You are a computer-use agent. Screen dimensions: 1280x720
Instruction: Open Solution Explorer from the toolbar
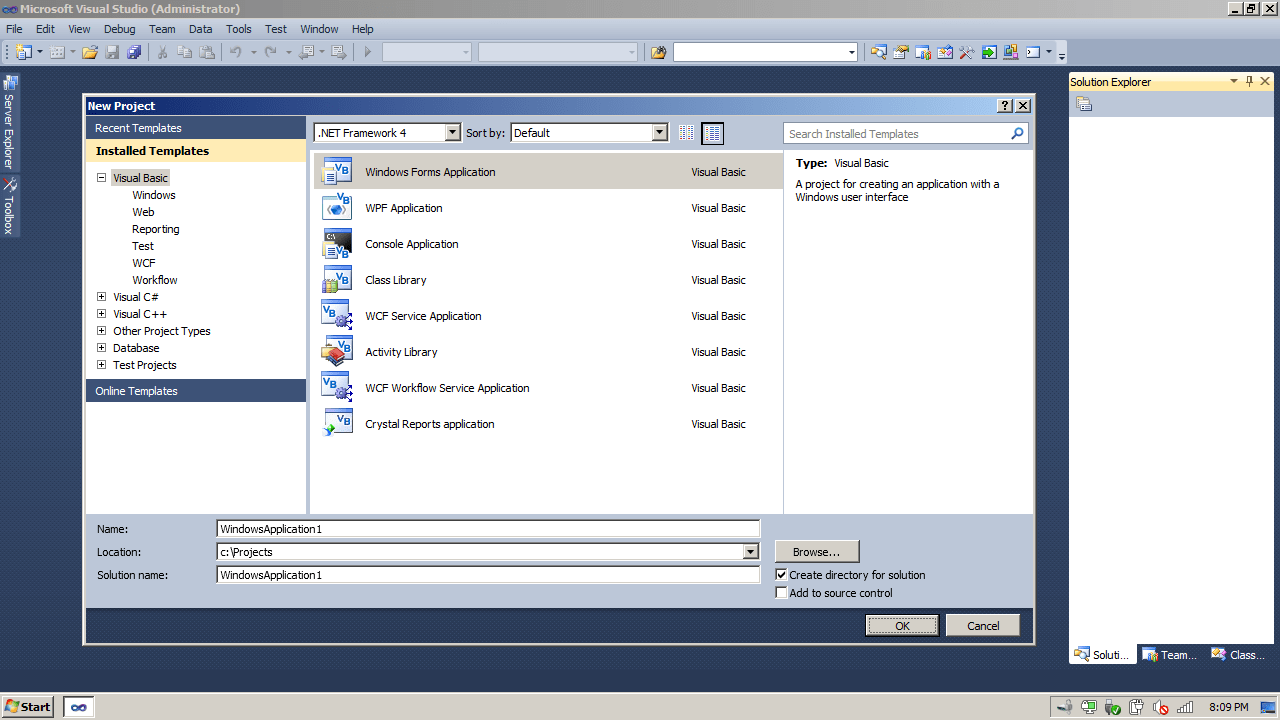pyautogui.click(x=879, y=52)
